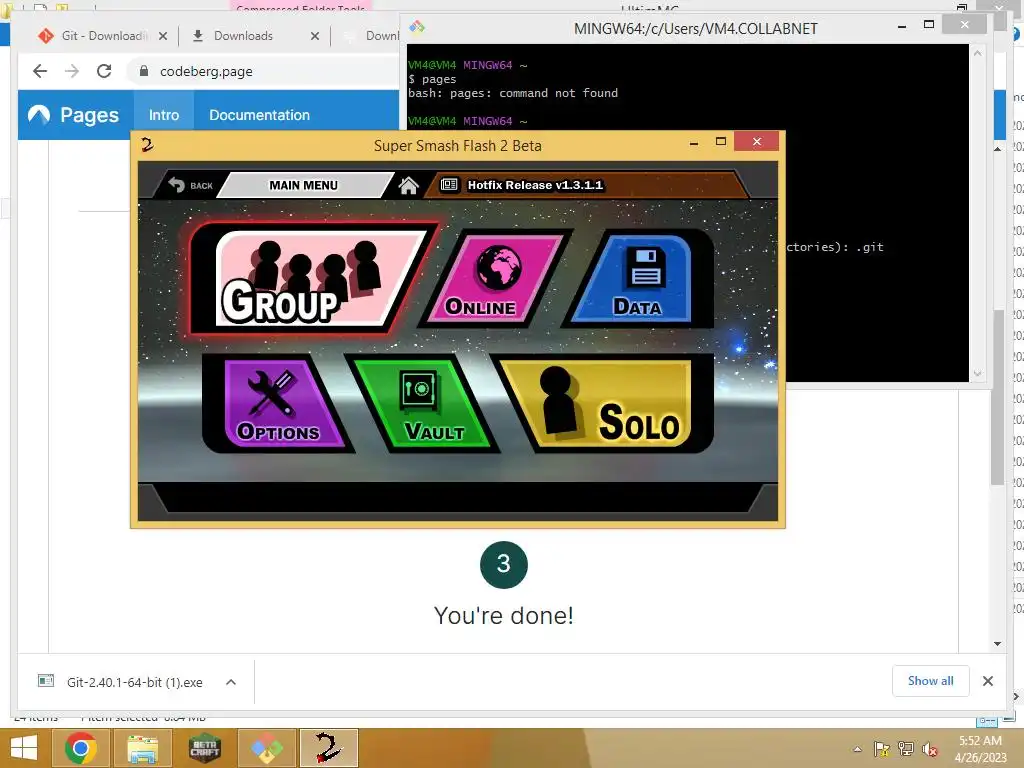1024x768 pixels.
Task: Click the site lock icon in address bar
Action: click(x=144, y=71)
